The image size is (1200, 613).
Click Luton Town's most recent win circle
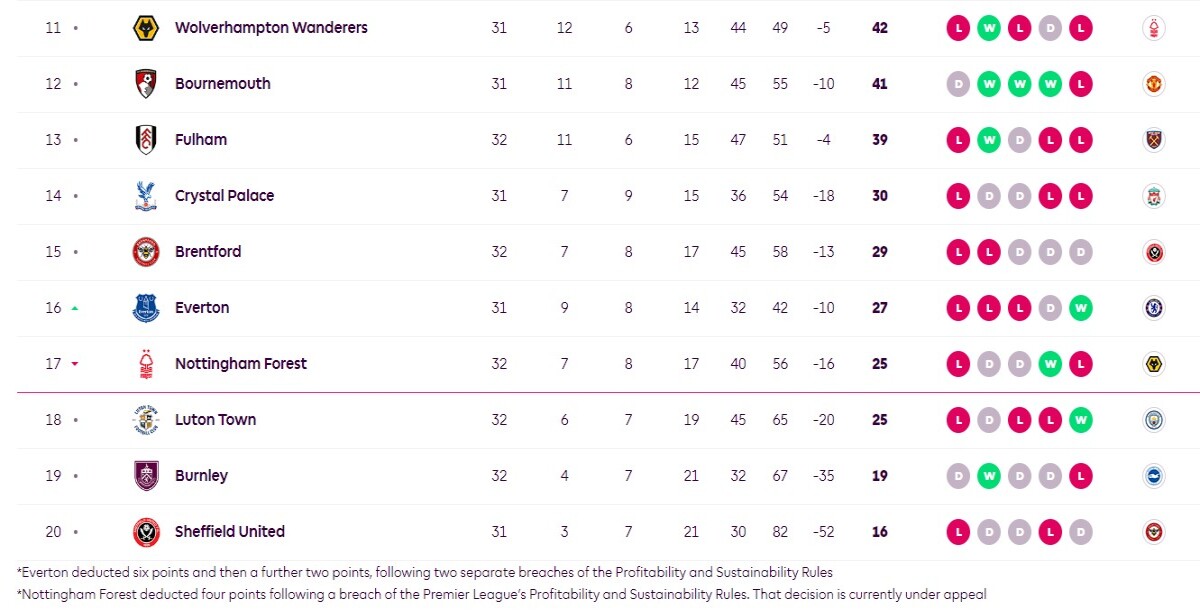1080,420
